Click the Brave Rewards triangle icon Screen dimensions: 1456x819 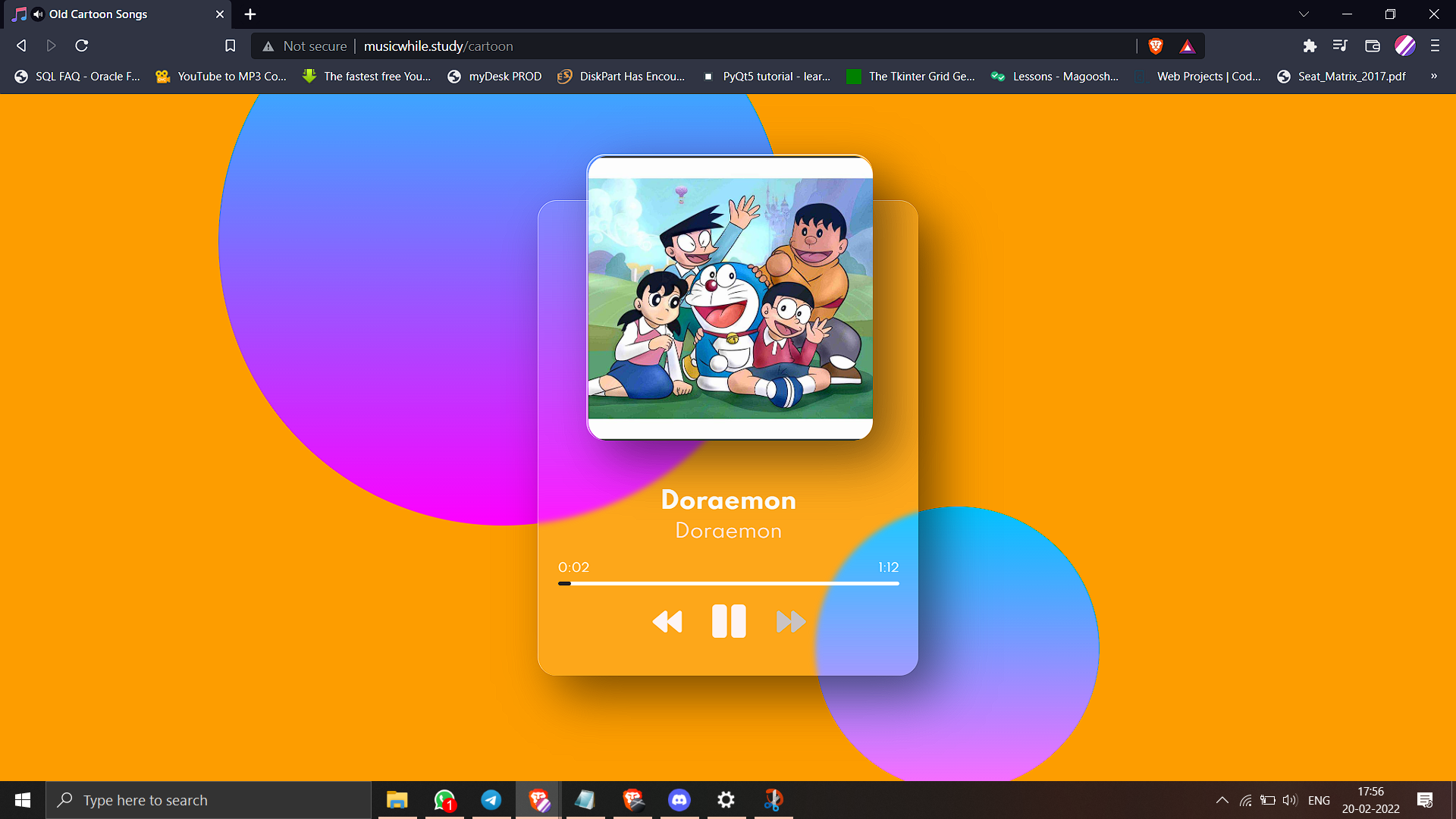pyautogui.click(x=1188, y=46)
